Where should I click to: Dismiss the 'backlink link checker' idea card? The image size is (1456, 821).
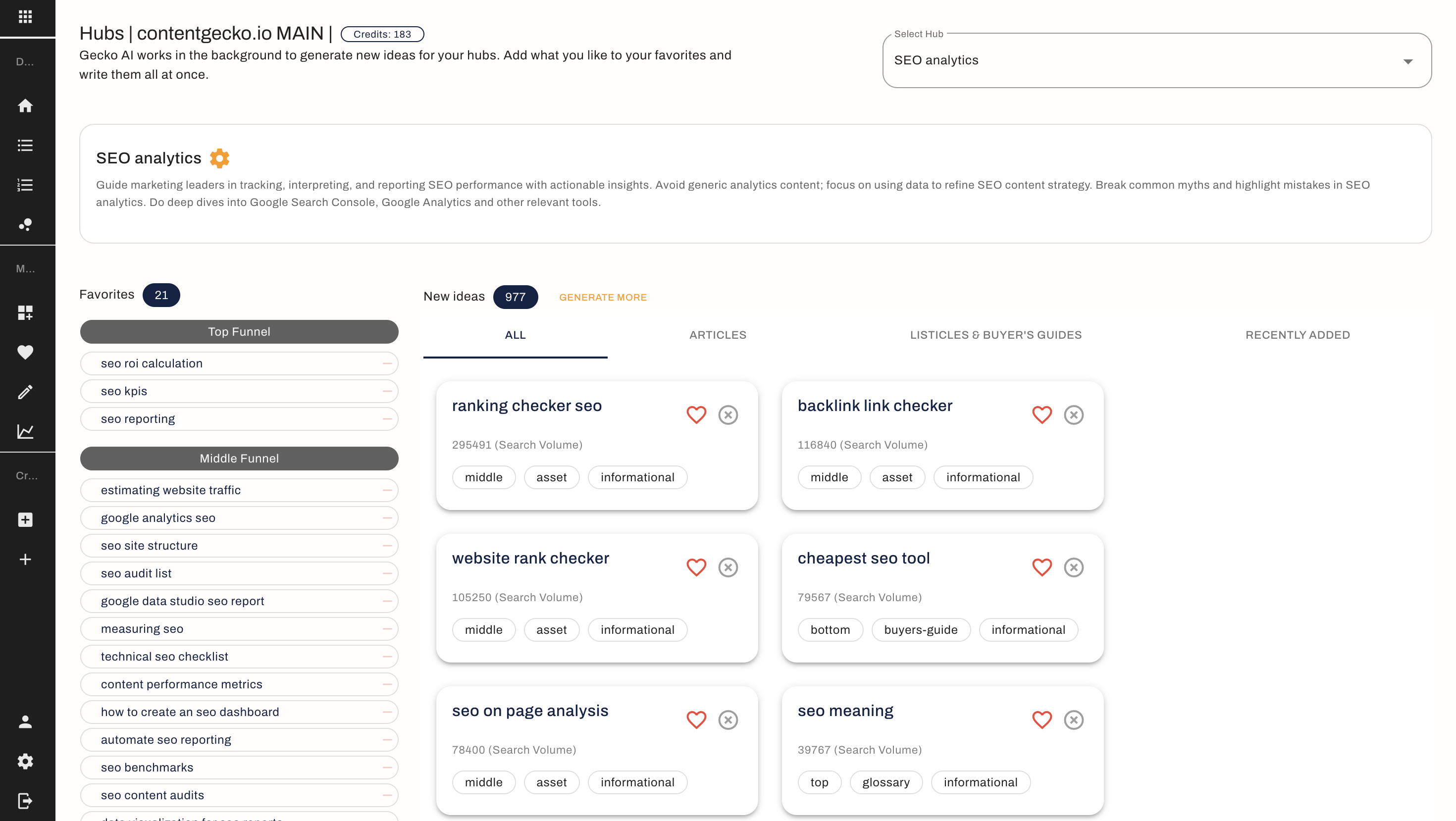pos(1073,415)
